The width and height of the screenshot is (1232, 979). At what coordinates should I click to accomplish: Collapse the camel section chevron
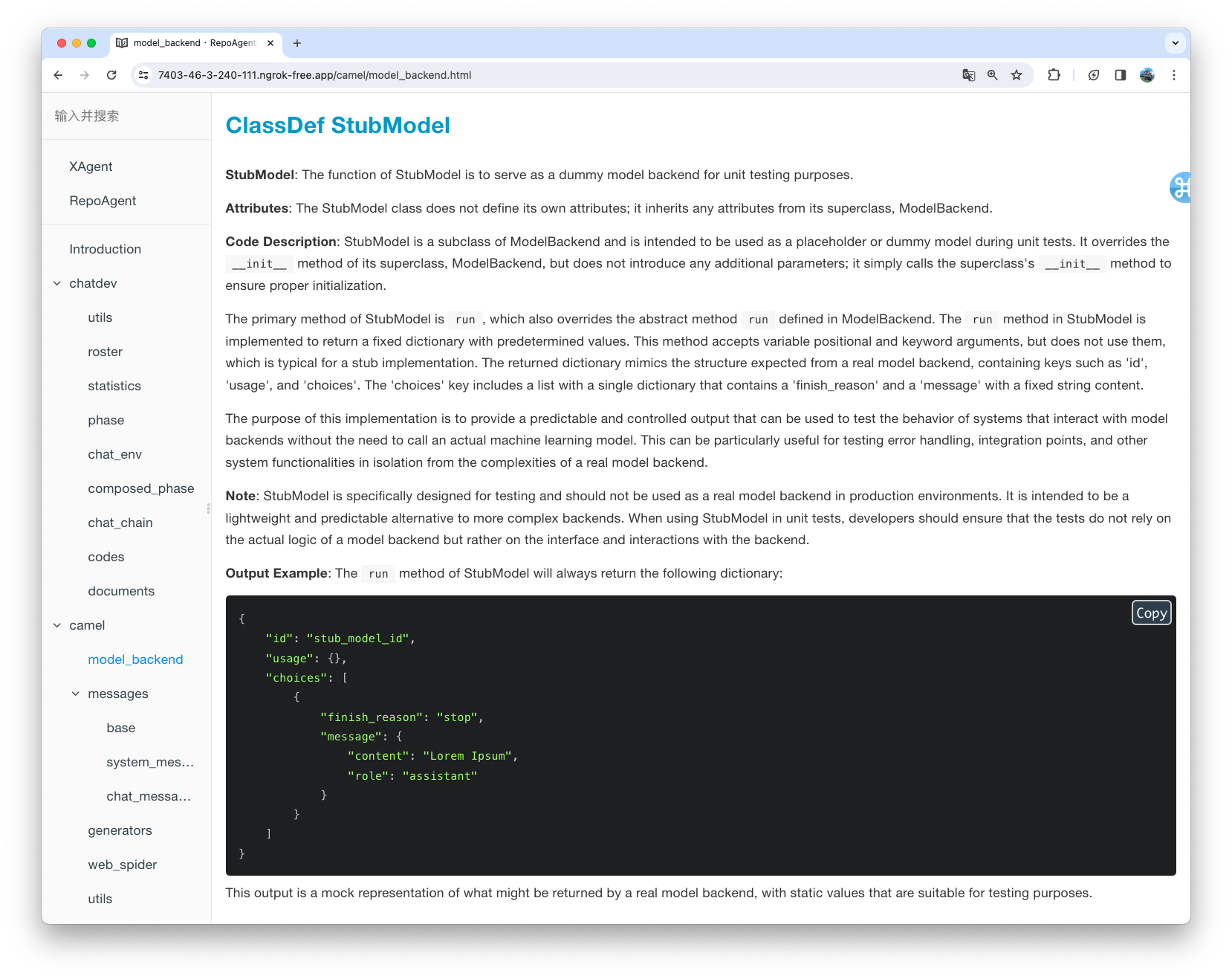pos(57,625)
